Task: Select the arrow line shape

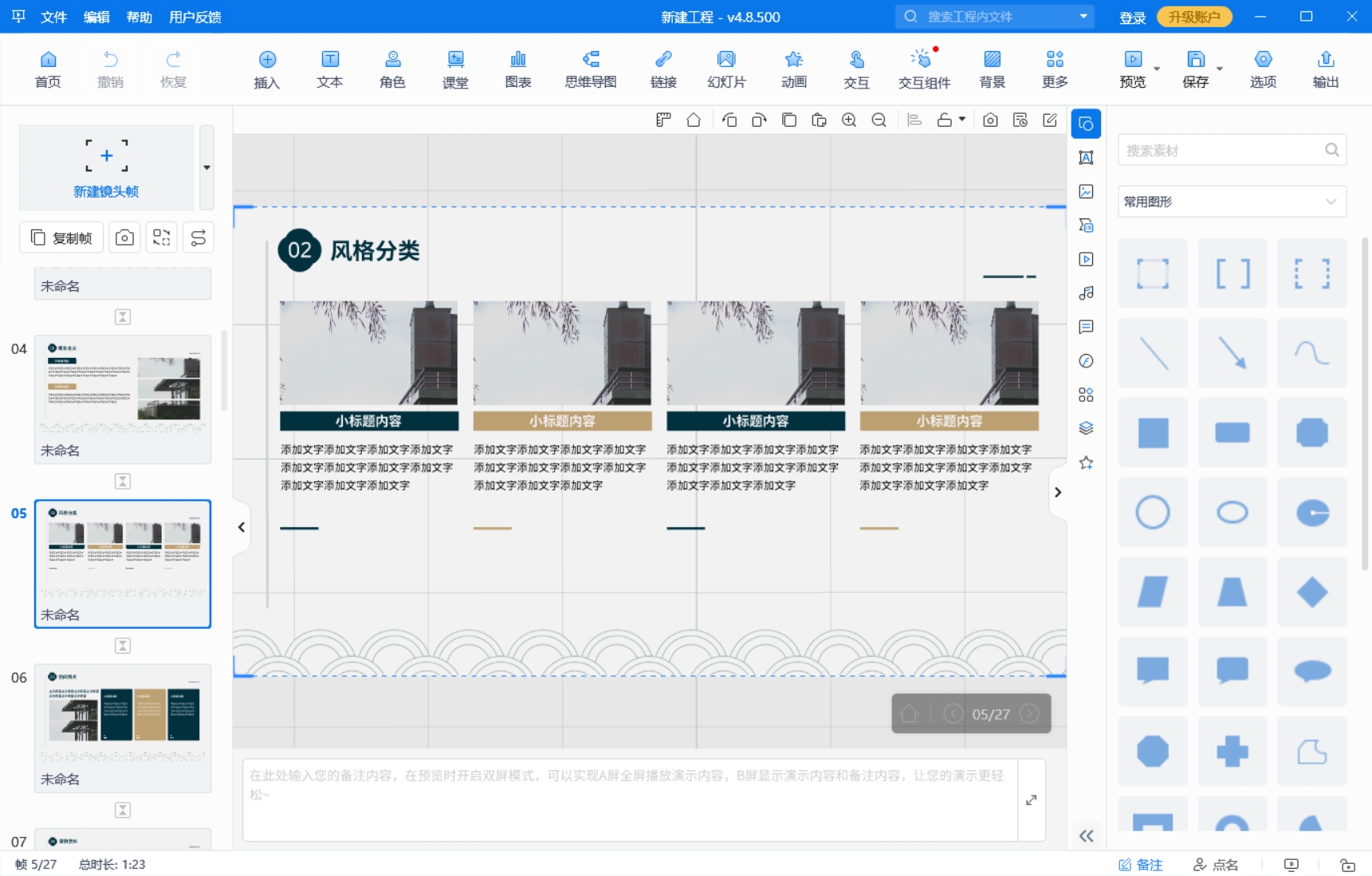Action: coord(1232,353)
